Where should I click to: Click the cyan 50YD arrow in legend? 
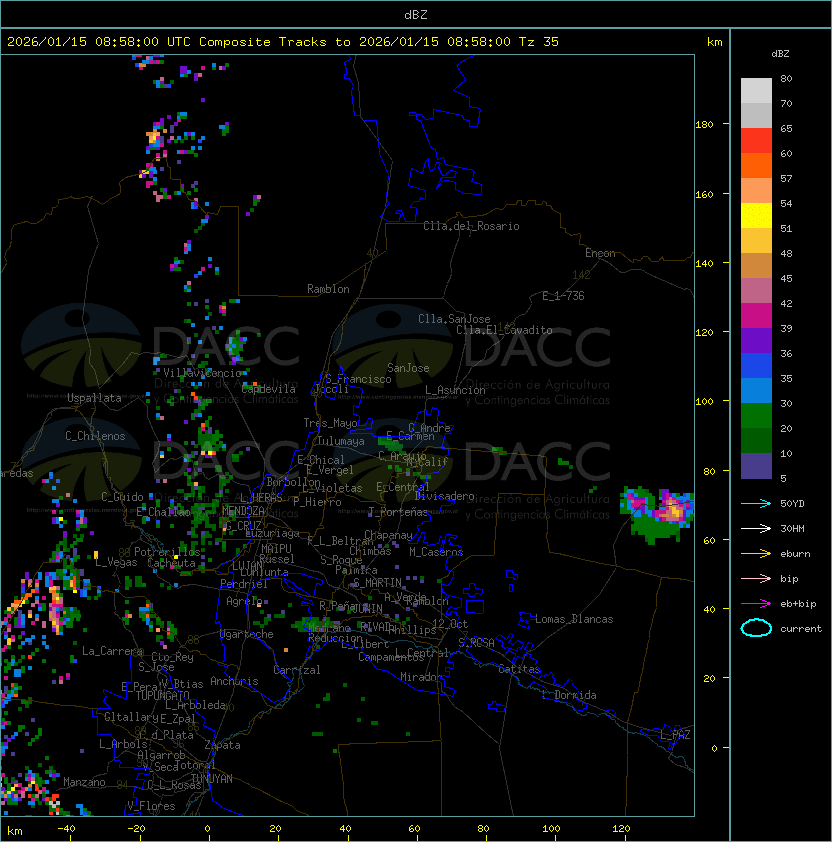click(x=756, y=503)
